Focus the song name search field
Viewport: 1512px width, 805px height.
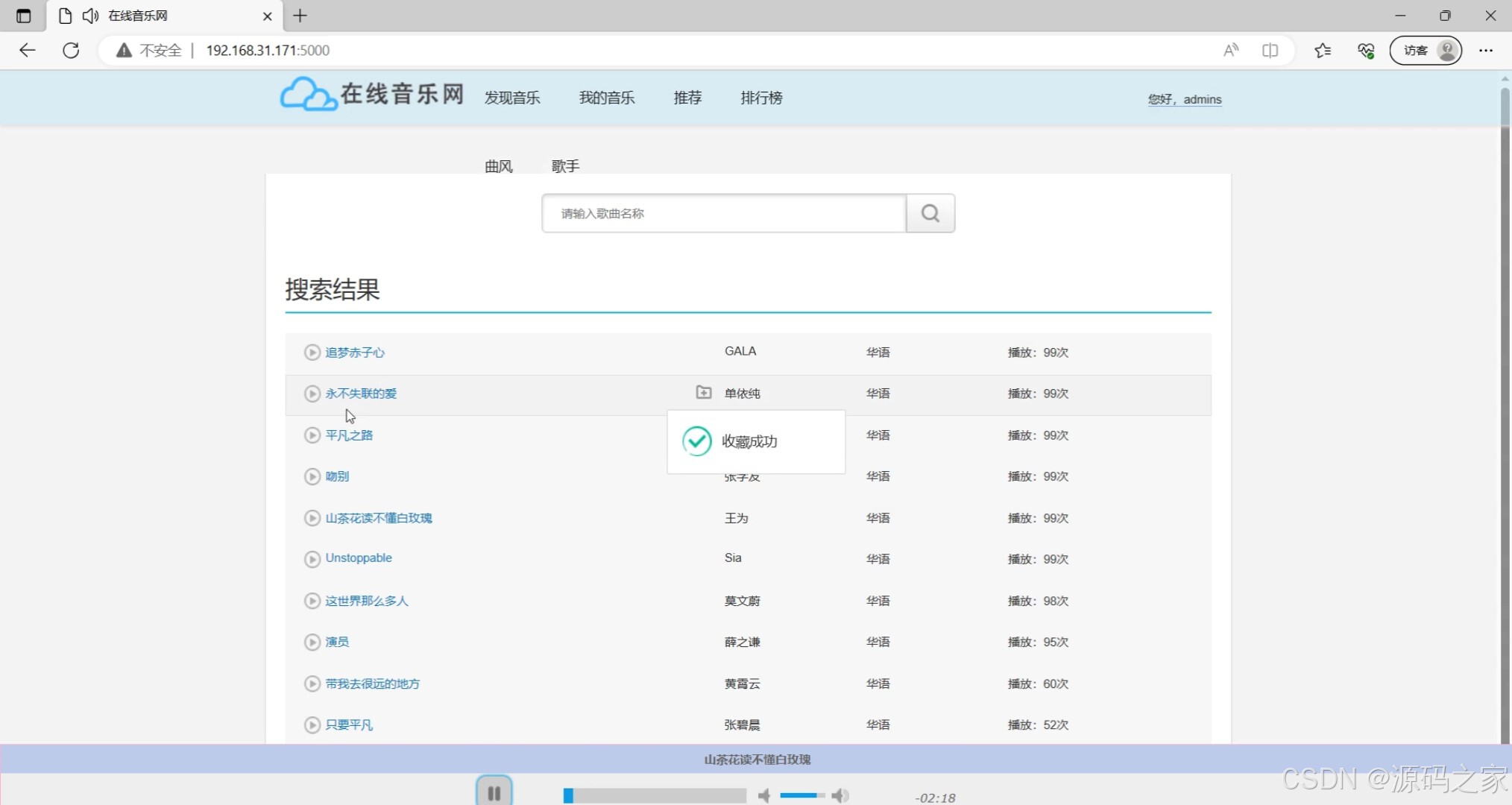click(723, 213)
